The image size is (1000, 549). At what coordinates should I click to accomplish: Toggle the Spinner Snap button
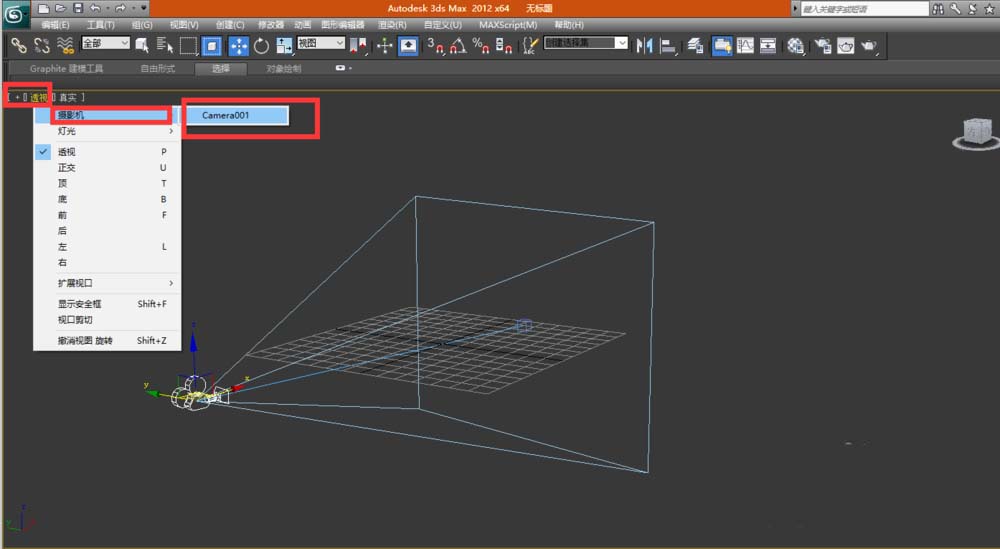(504, 45)
